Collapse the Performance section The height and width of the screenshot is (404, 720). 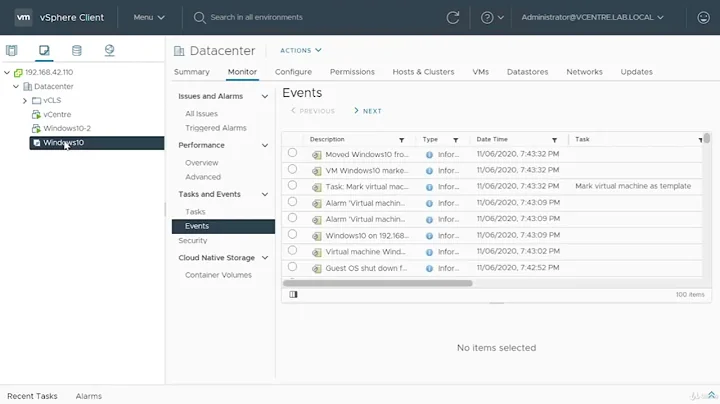[265, 146]
